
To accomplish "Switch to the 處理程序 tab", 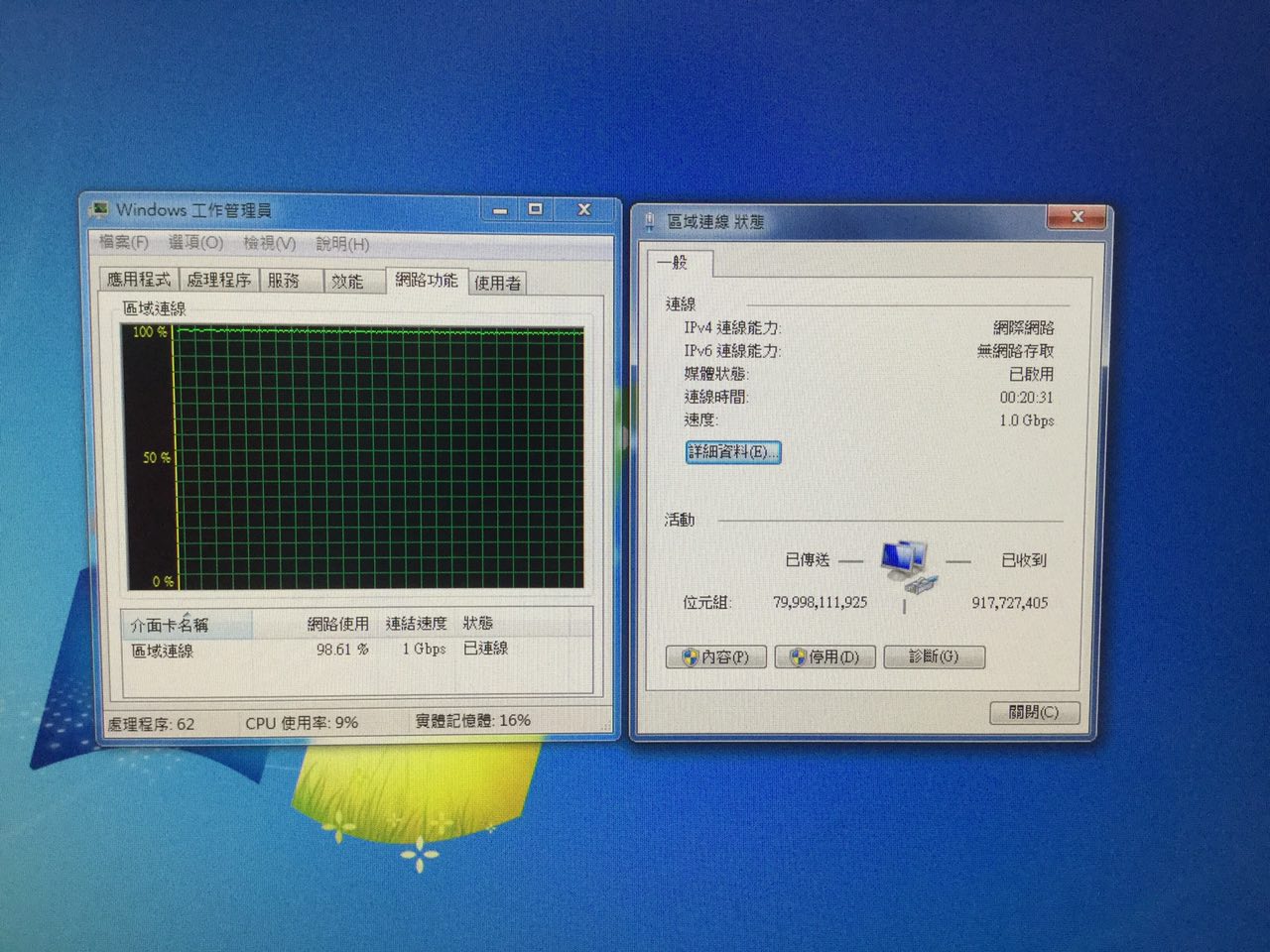I will coord(219,280).
